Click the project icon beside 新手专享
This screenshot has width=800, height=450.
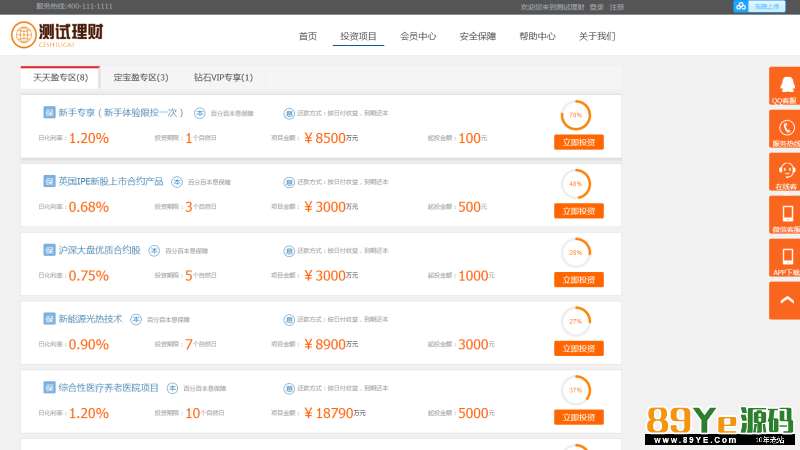tap(49, 112)
